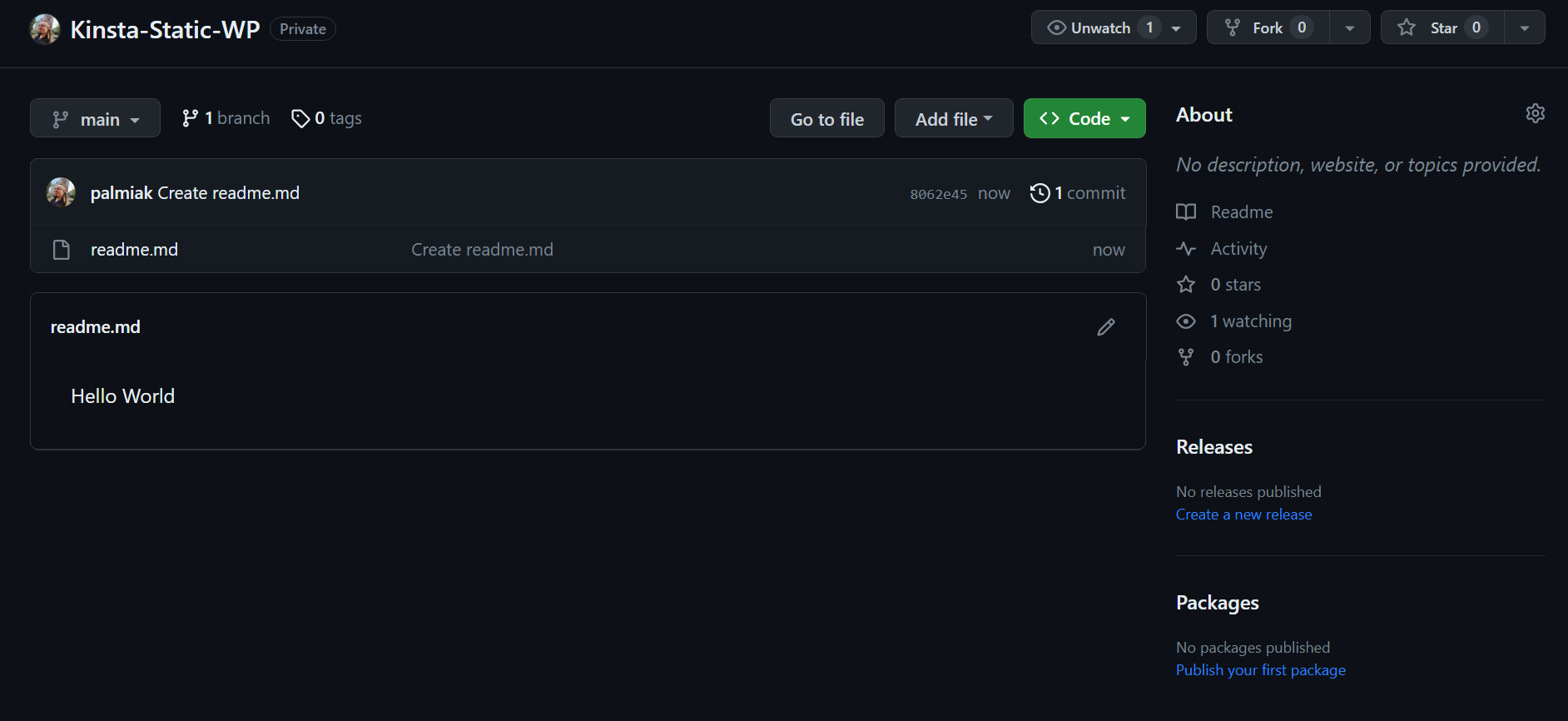Click the Readme book icon in About
The height and width of the screenshot is (721, 1568).
1185,211
